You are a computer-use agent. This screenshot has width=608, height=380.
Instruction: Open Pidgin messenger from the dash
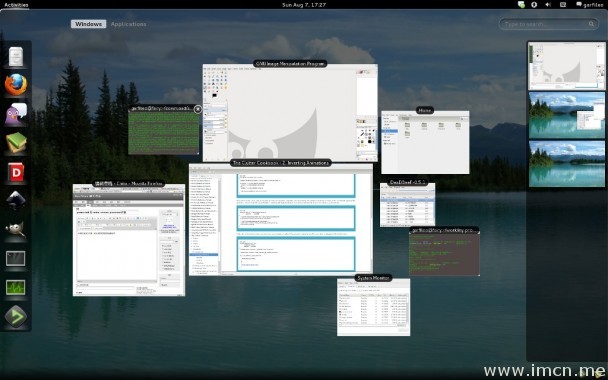coord(16,114)
